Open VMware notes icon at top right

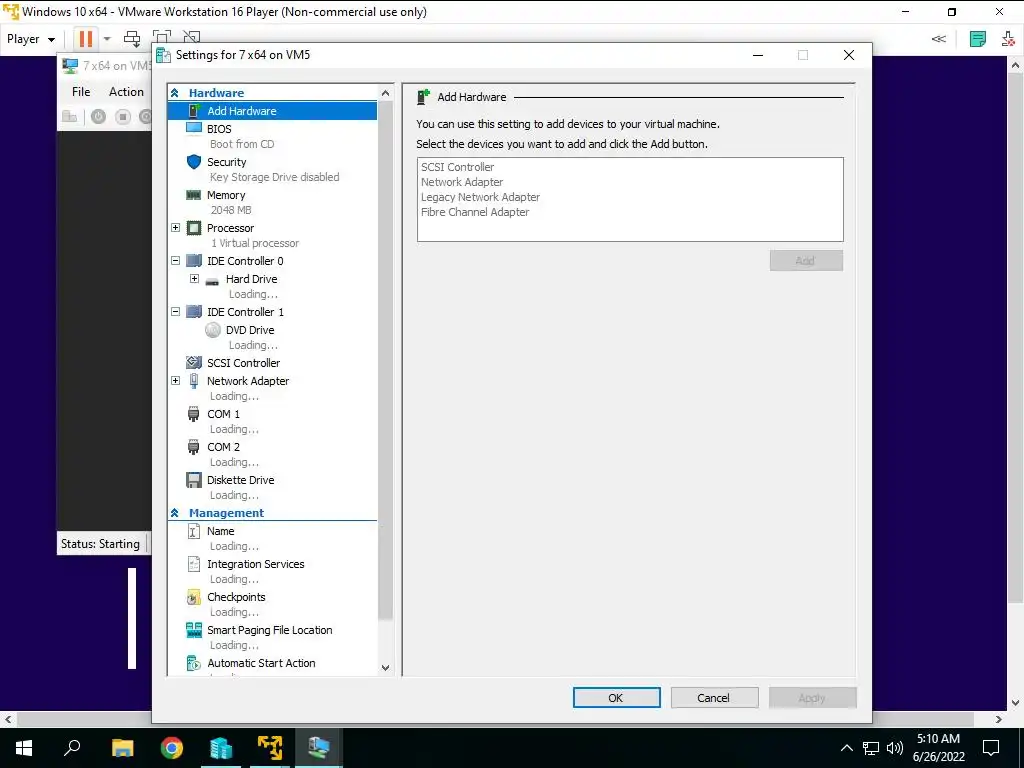(978, 39)
